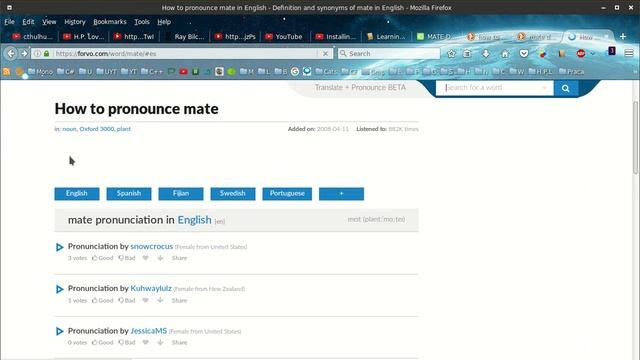Stop loading with the X in address bar
640x360 pixels.
coord(325,53)
